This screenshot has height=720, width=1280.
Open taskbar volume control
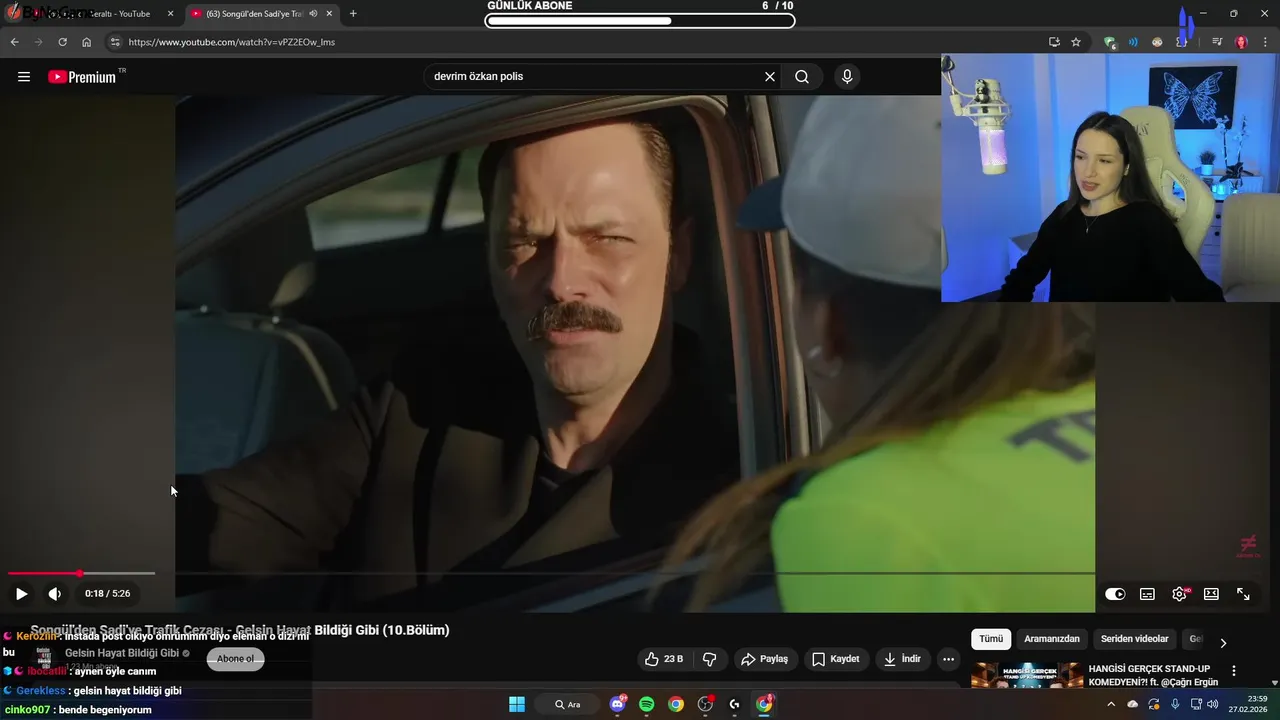point(1212,704)
